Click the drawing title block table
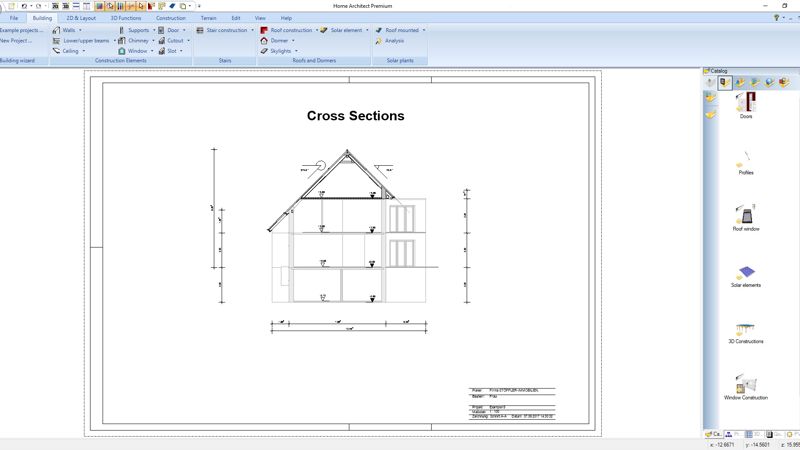800x450 pixels. [x=512, y=404]
